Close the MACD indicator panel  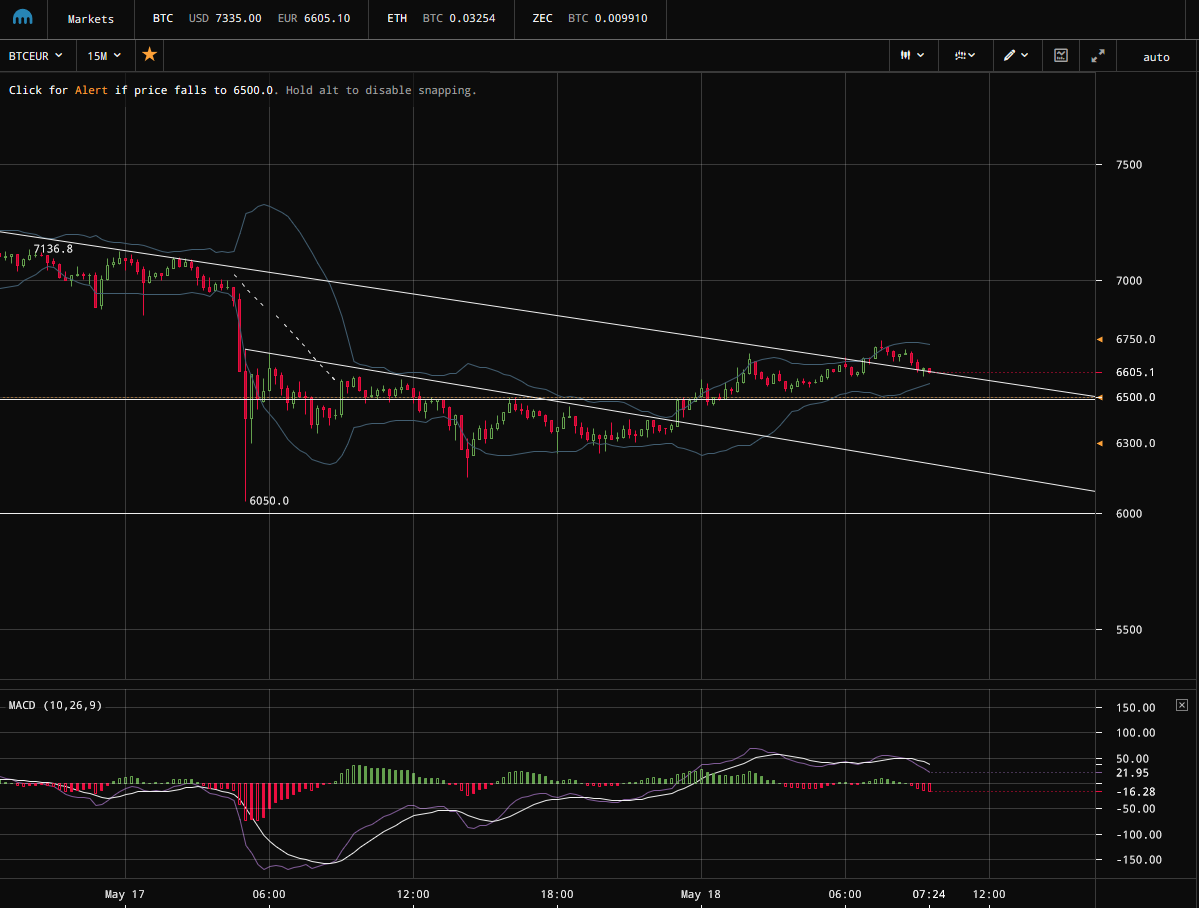(x=1181, y=705)
